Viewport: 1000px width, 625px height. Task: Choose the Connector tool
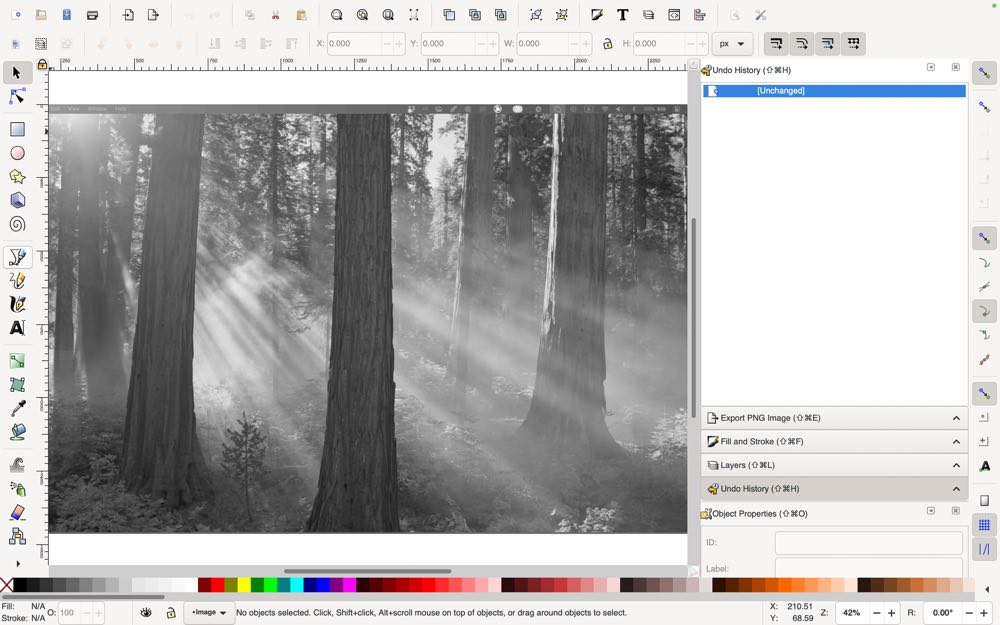pyautogui.click(x=17, y=536)
